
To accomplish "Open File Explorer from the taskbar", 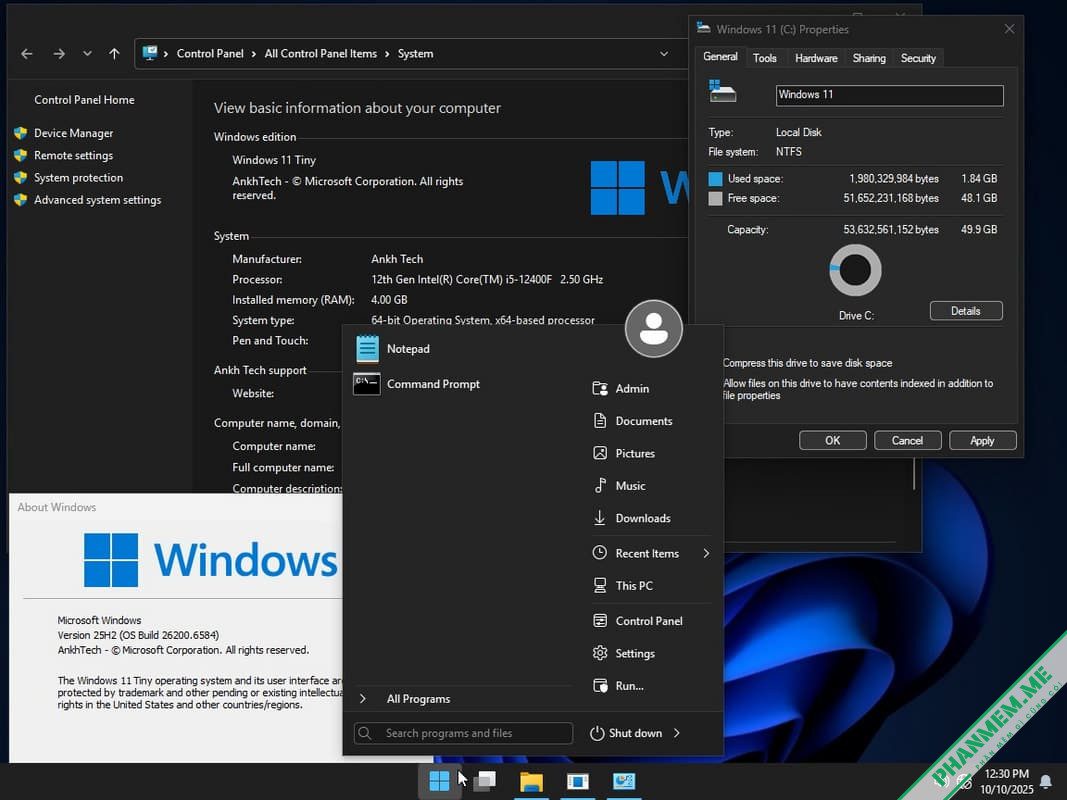I will tap(531, 782).
